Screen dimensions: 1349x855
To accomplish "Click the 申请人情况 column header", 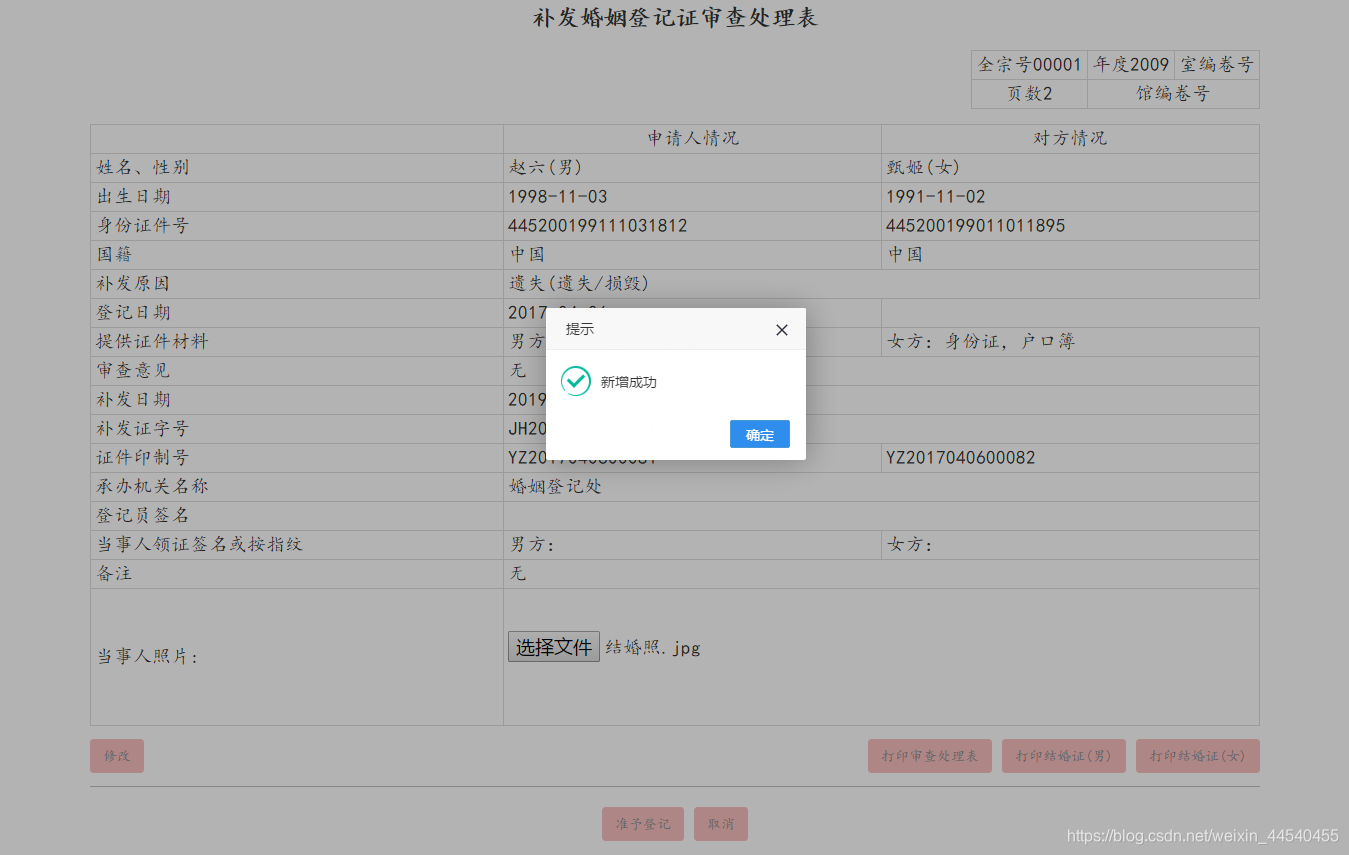I will pos(693,138).
